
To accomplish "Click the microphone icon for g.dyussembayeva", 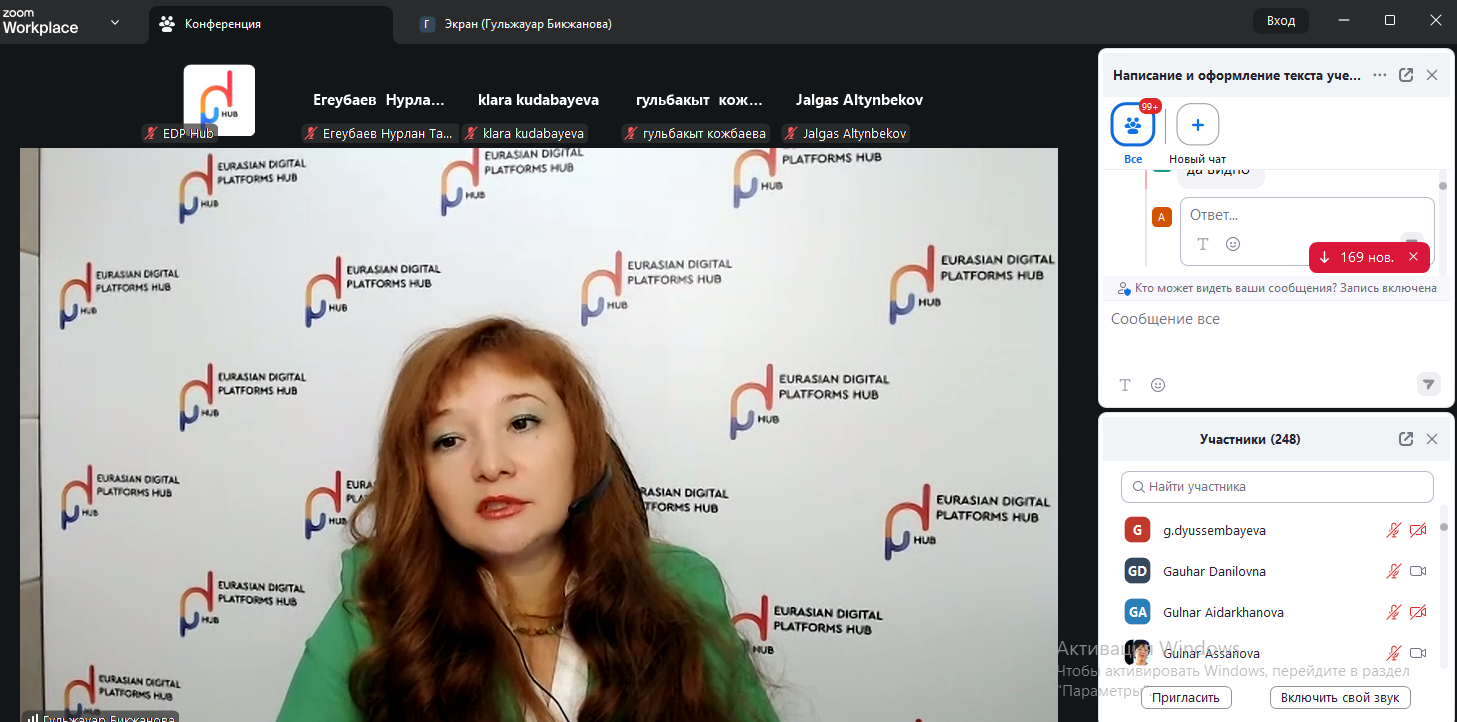I will [1393, 530].
